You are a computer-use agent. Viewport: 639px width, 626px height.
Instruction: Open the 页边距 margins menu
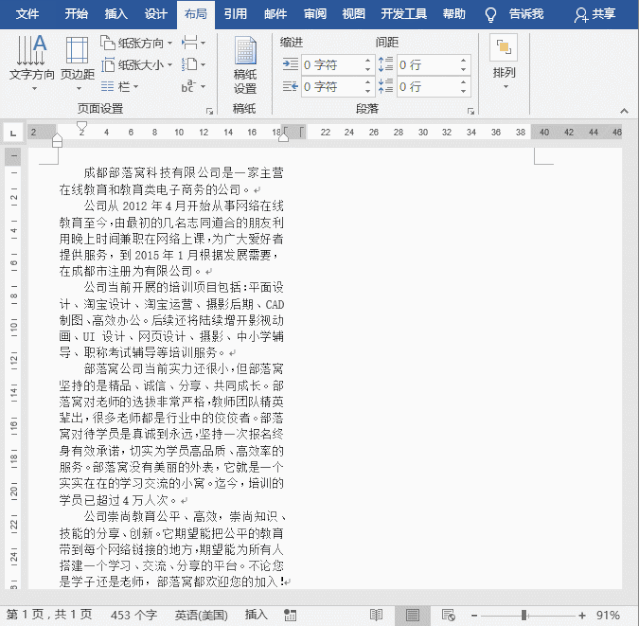click(77, 62)
